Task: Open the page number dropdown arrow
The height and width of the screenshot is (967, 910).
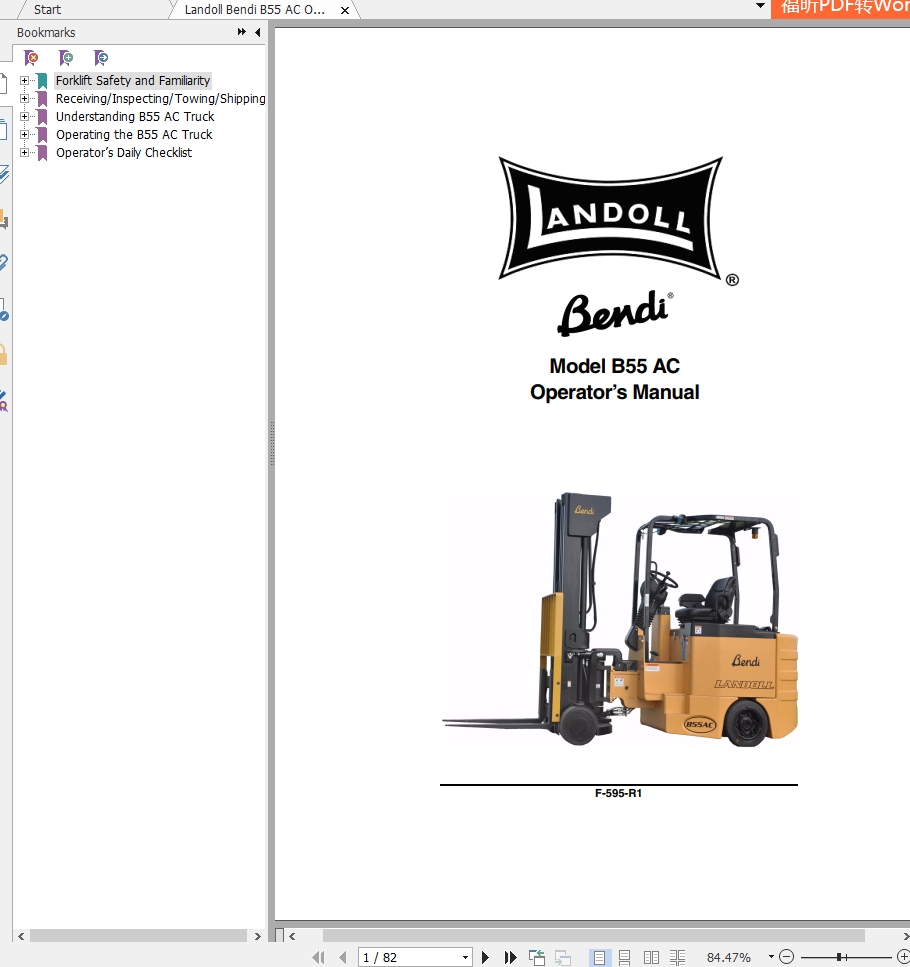Action: [465, 957]
